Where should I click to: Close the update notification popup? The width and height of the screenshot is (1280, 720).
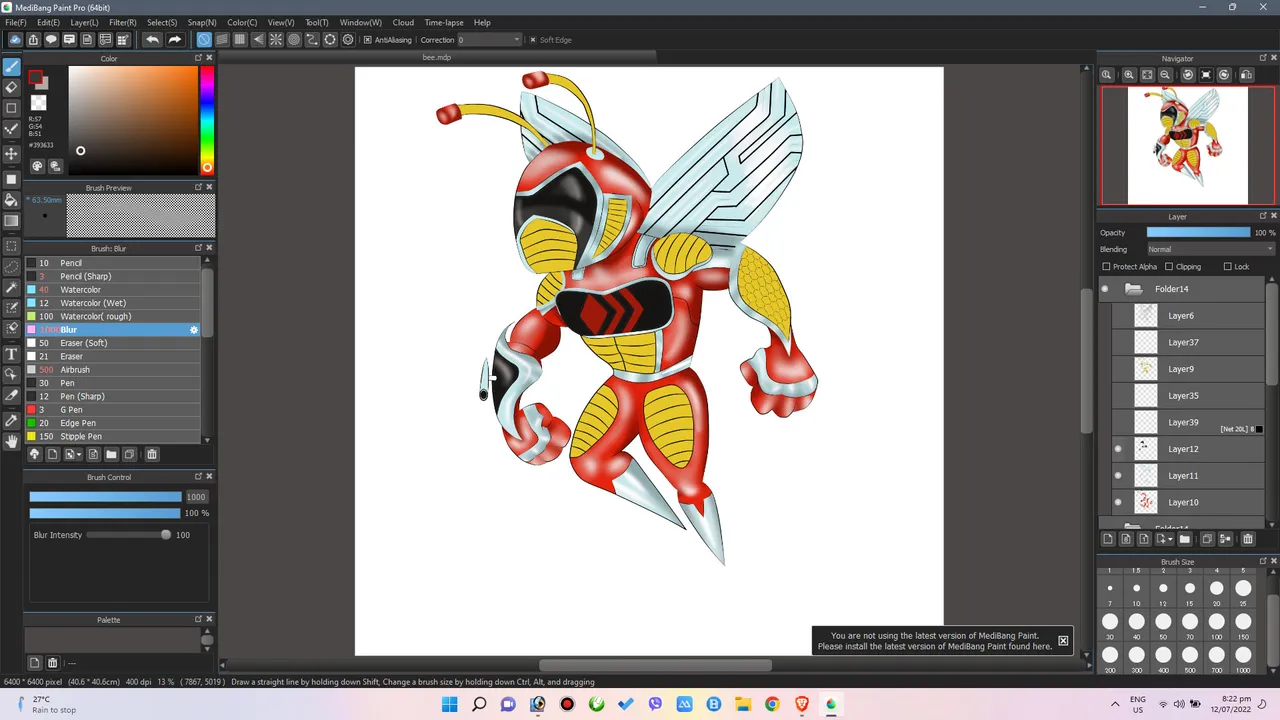click(x=1063, y=641)
